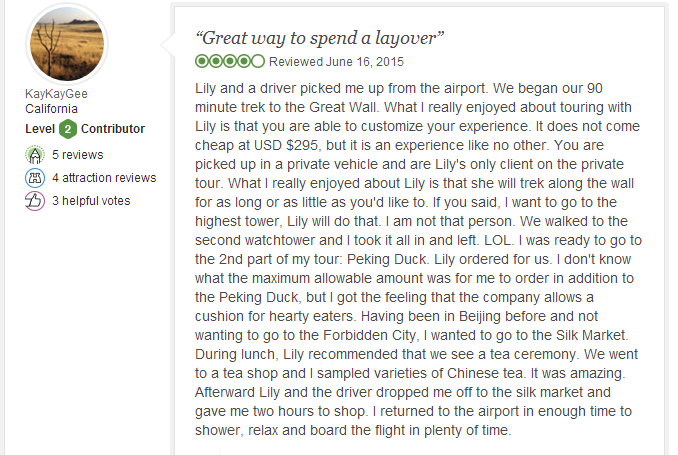The height and width of the screenshot is (455, 678).
Task: Click the California location text
Action: coord(51,109)
